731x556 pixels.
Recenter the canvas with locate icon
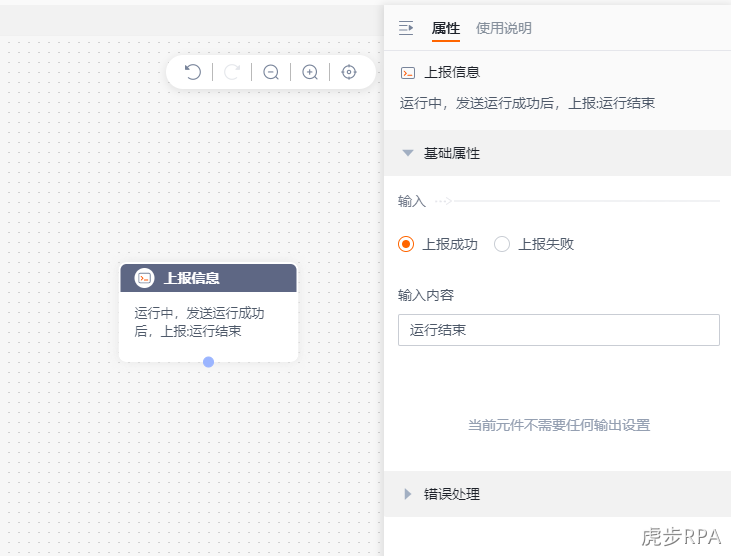coord(349,72)
